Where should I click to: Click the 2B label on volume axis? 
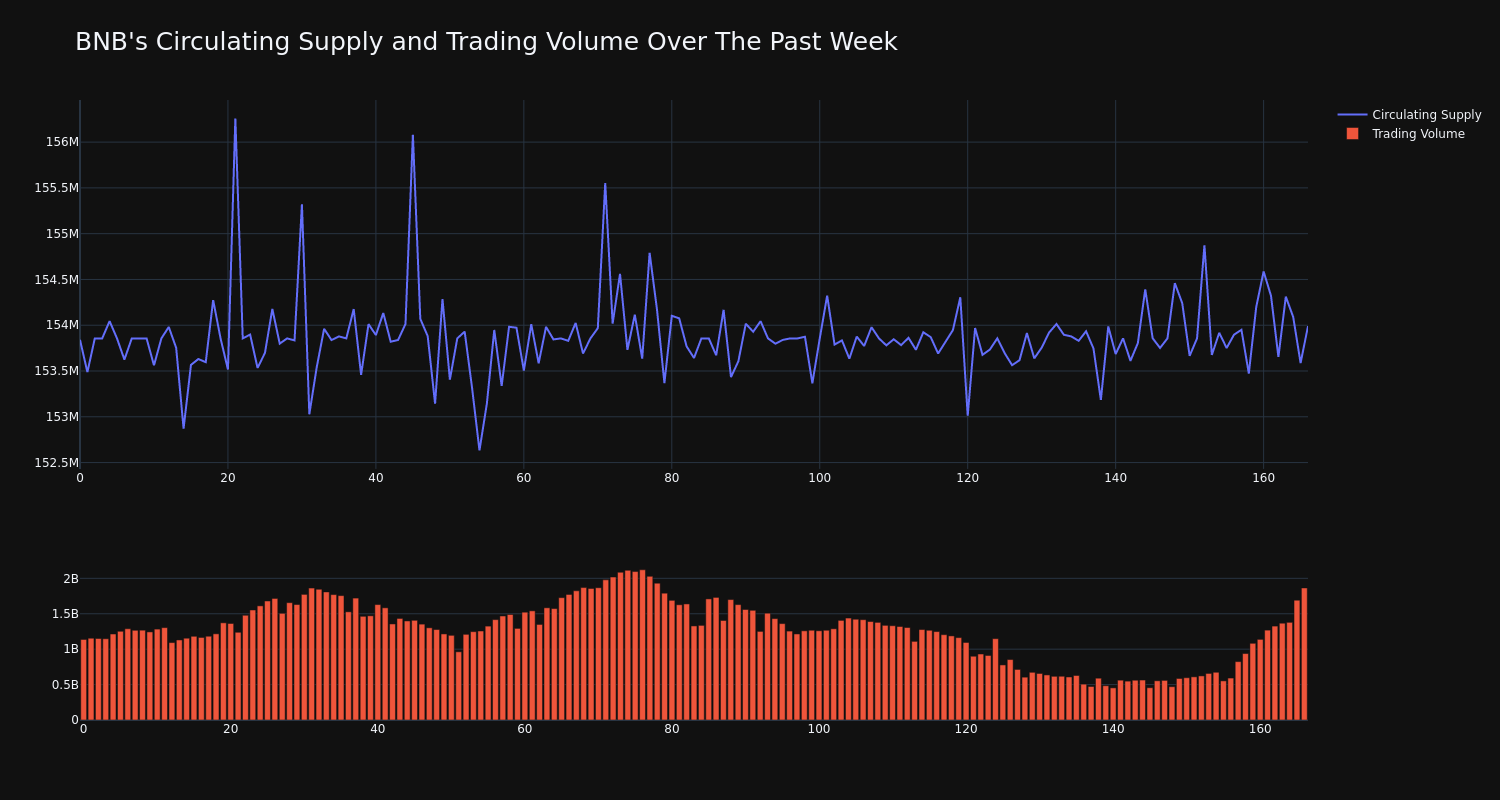70,578
